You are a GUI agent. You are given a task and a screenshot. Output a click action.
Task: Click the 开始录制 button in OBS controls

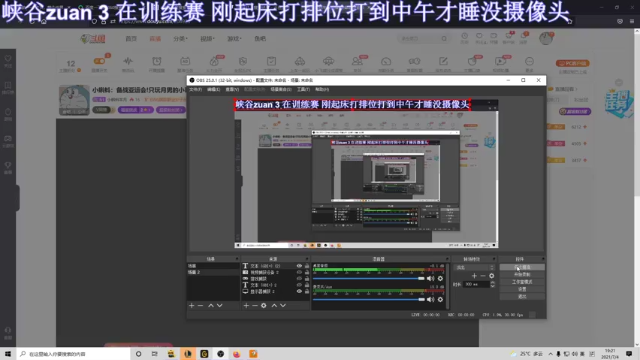522,275
